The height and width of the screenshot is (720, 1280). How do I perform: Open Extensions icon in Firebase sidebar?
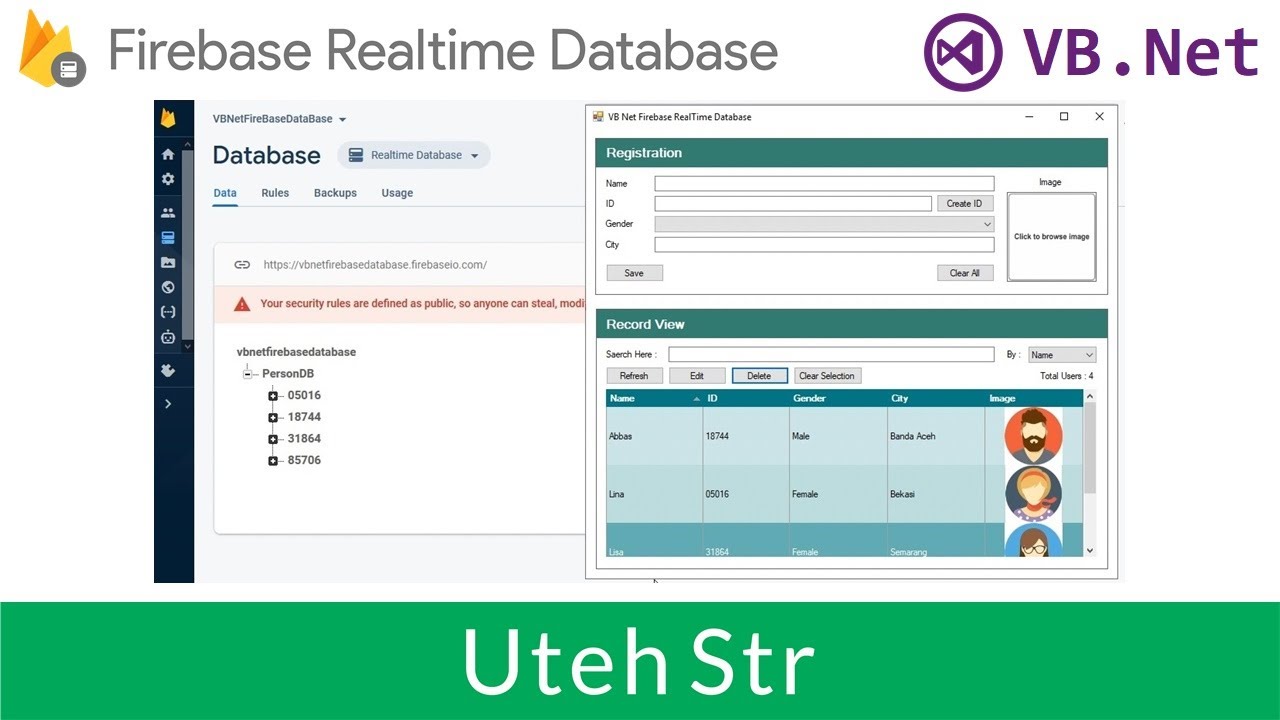(x=168, y=370)
